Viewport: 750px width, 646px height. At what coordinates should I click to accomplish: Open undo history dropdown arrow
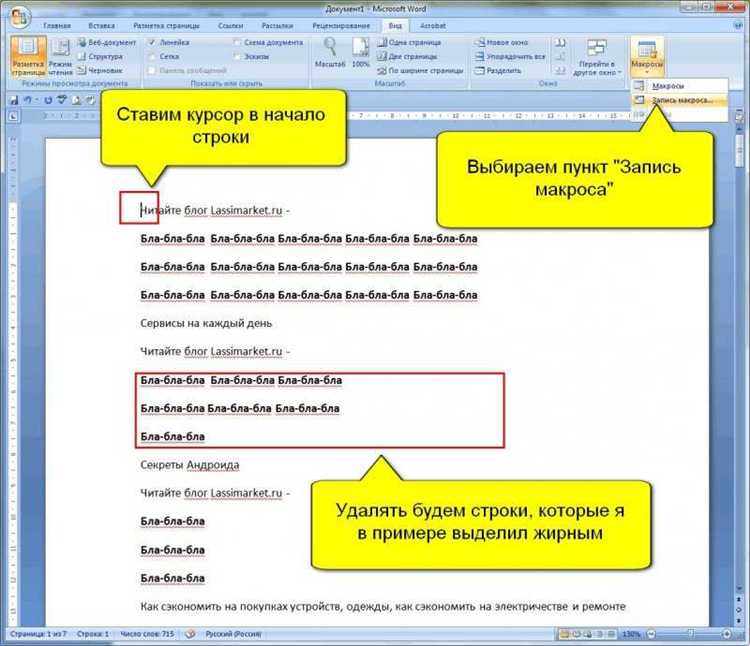pos(37,100)
